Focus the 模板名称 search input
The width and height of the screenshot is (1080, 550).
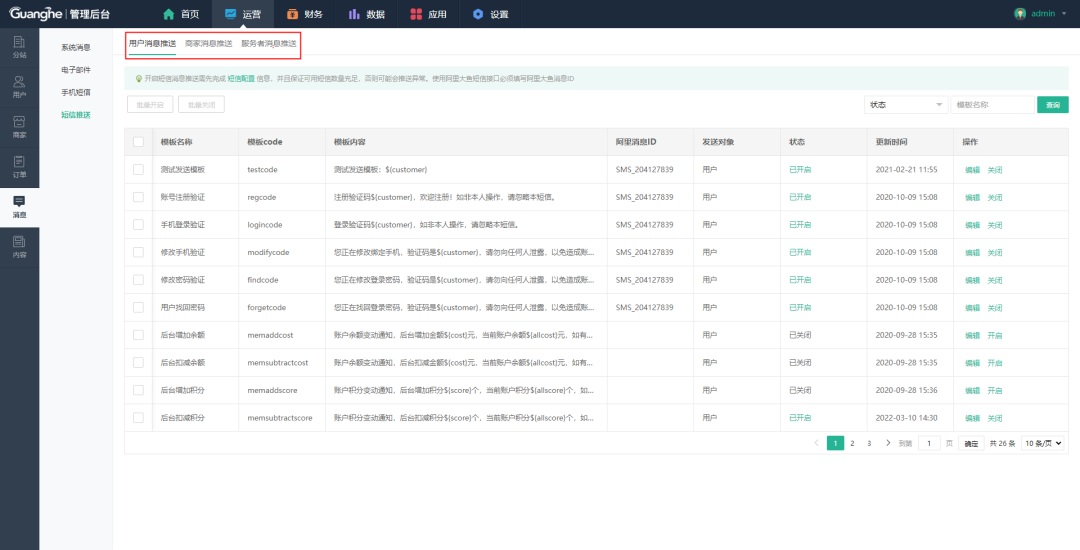(993, 105)
